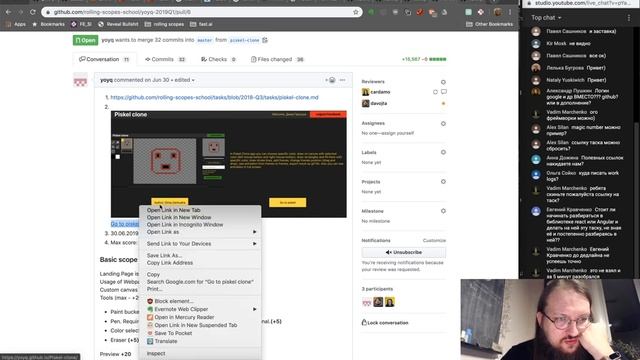640x360 pixels.
Task: Choose Save To Pocket
Action: (200, 333)
